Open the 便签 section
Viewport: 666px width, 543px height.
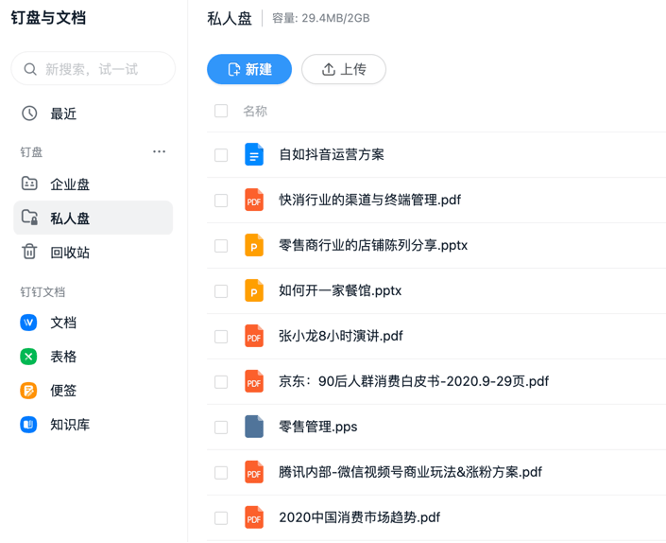point(63,390)
